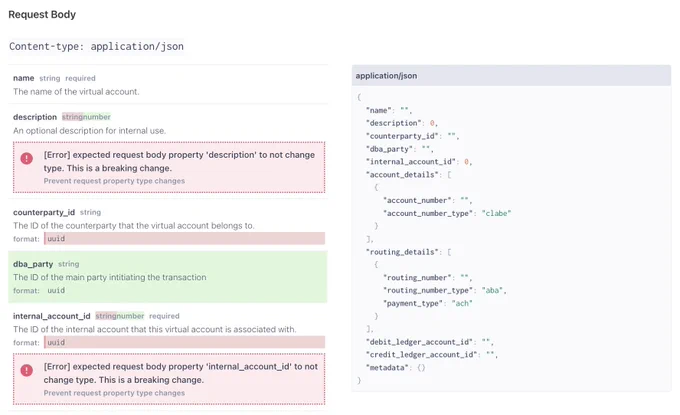The height and width of the screenshot is (415, 680).
Task: Click the required label next to internal_account_id
Action: point(164,316)
